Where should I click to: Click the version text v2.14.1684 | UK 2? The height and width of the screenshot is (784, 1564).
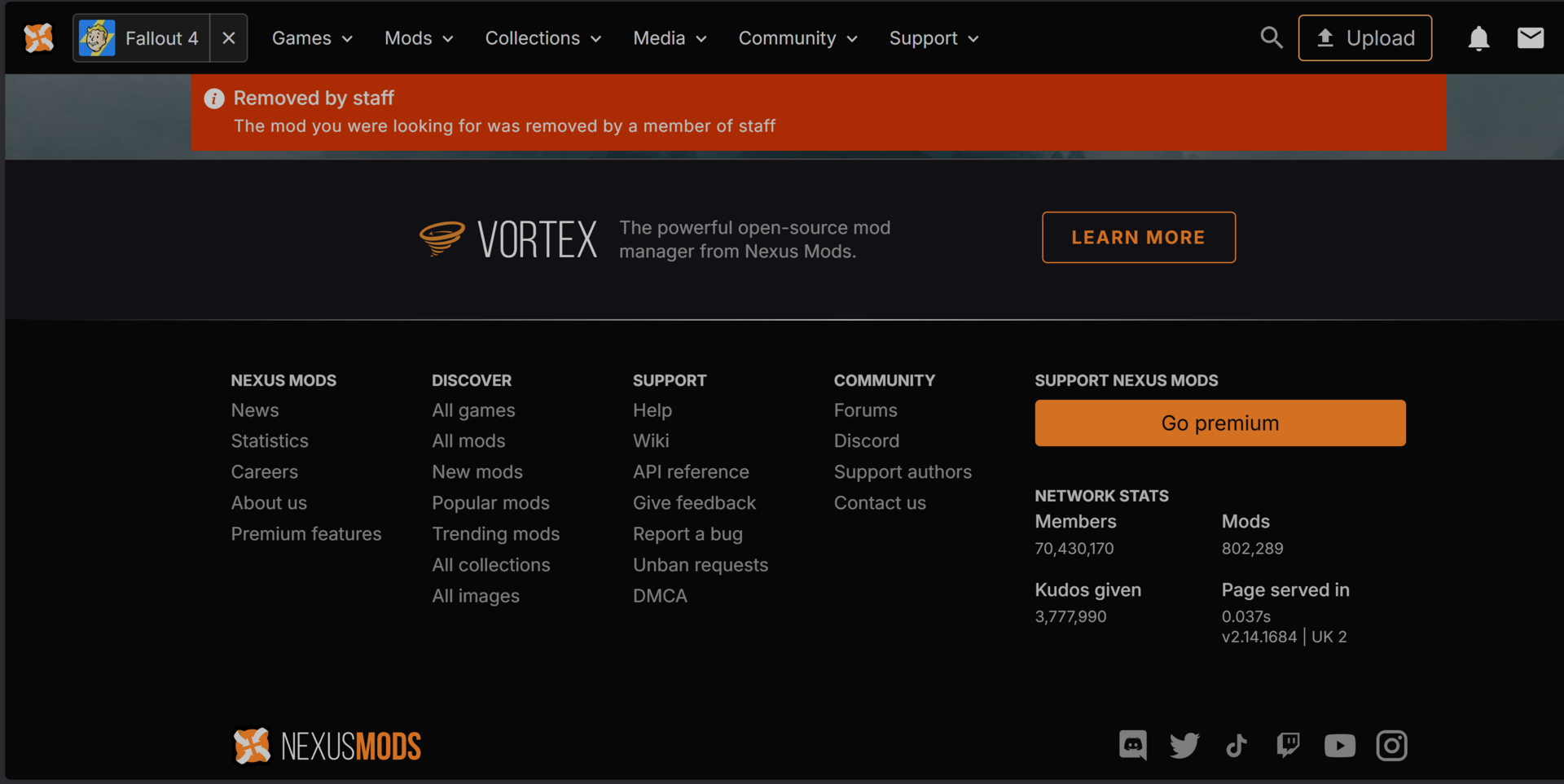(1284, 637)
